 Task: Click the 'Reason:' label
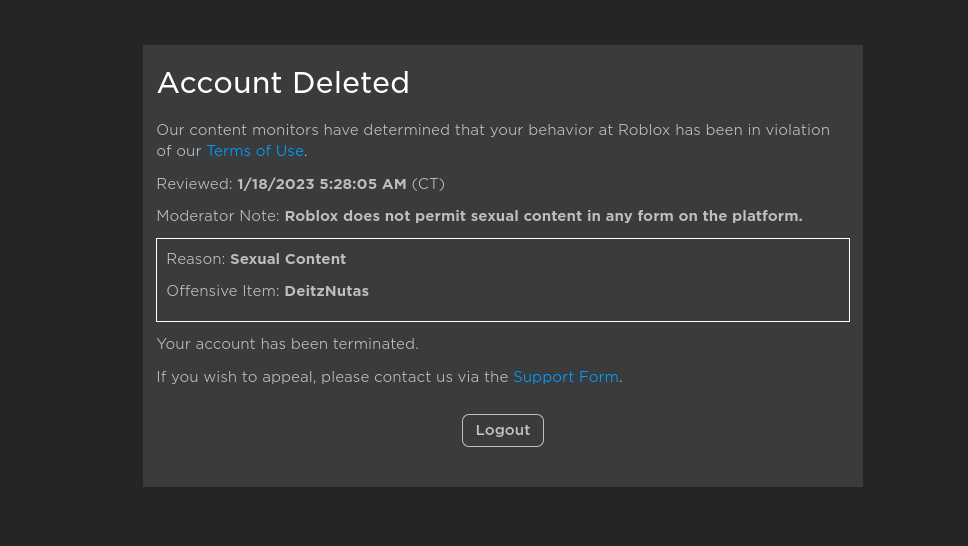click(x=195, y=259)
